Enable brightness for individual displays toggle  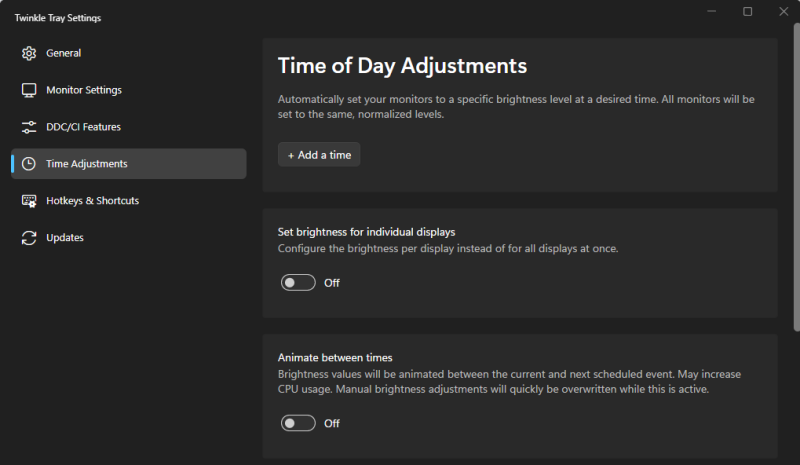(x=298, y=283)
